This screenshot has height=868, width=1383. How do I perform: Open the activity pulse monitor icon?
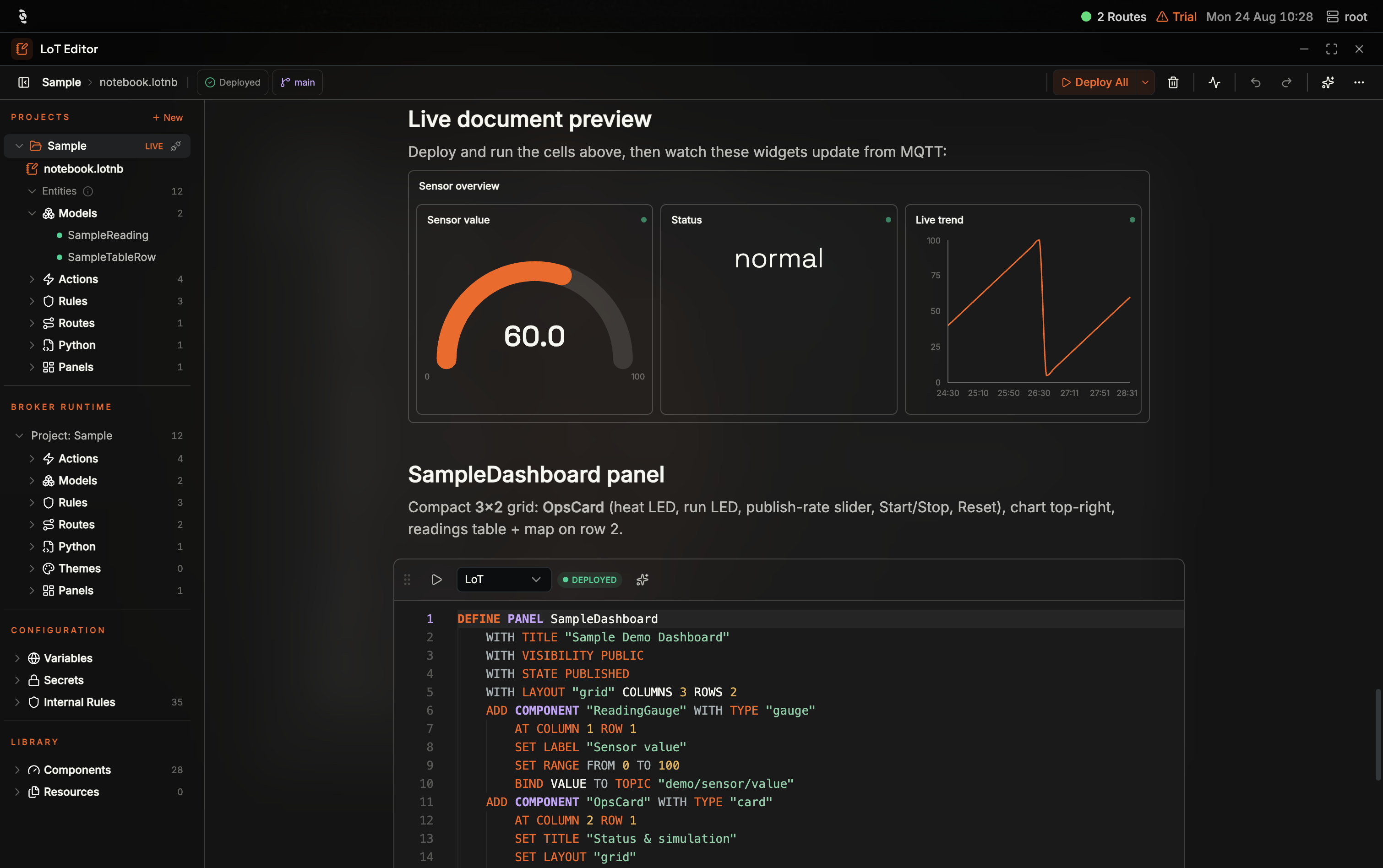coord(1214,82)
